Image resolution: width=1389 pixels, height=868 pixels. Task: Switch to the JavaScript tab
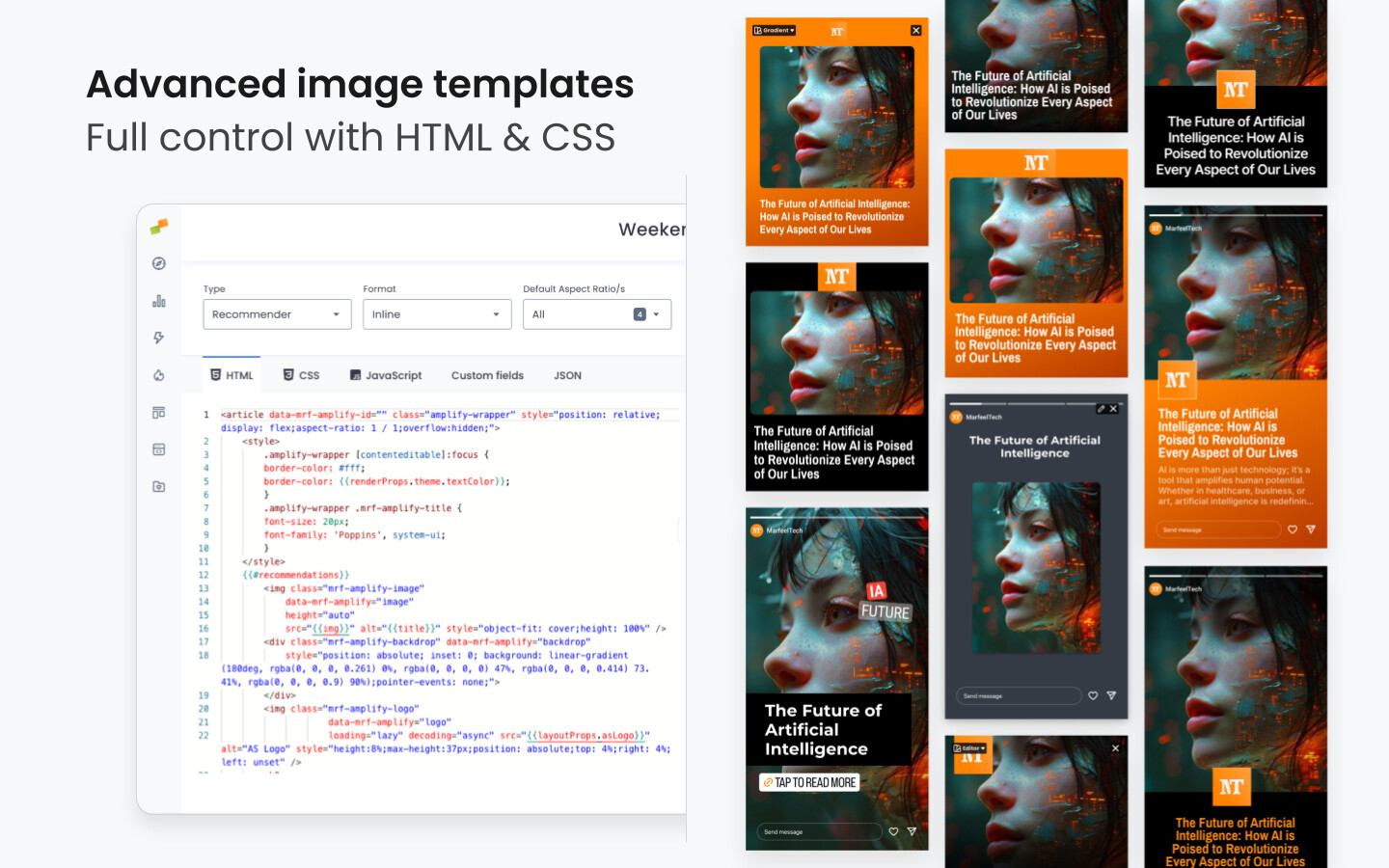(386, 375)
